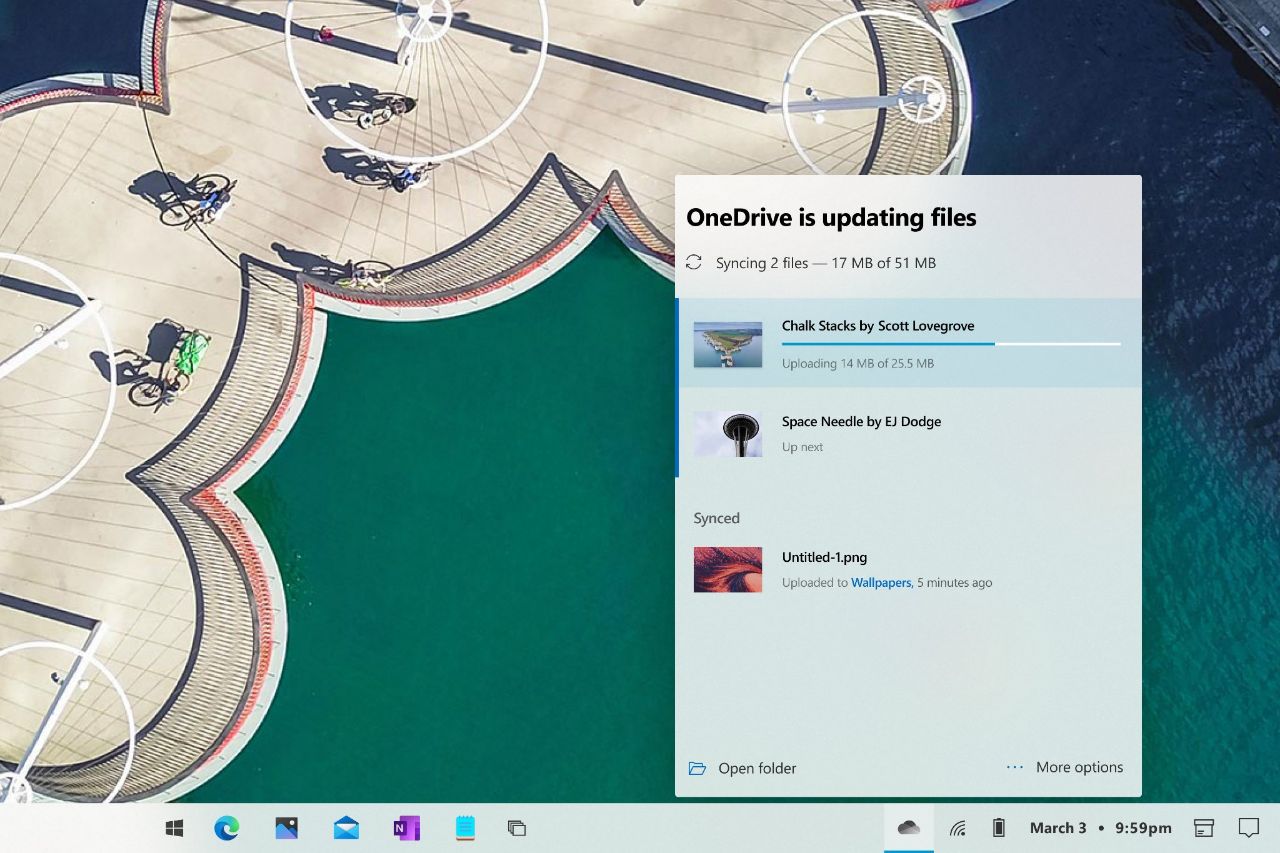This screenshot has height=853, width=1280.
Task: Click the Chalk Stacks upload progress bar
Action: point(951,344)
